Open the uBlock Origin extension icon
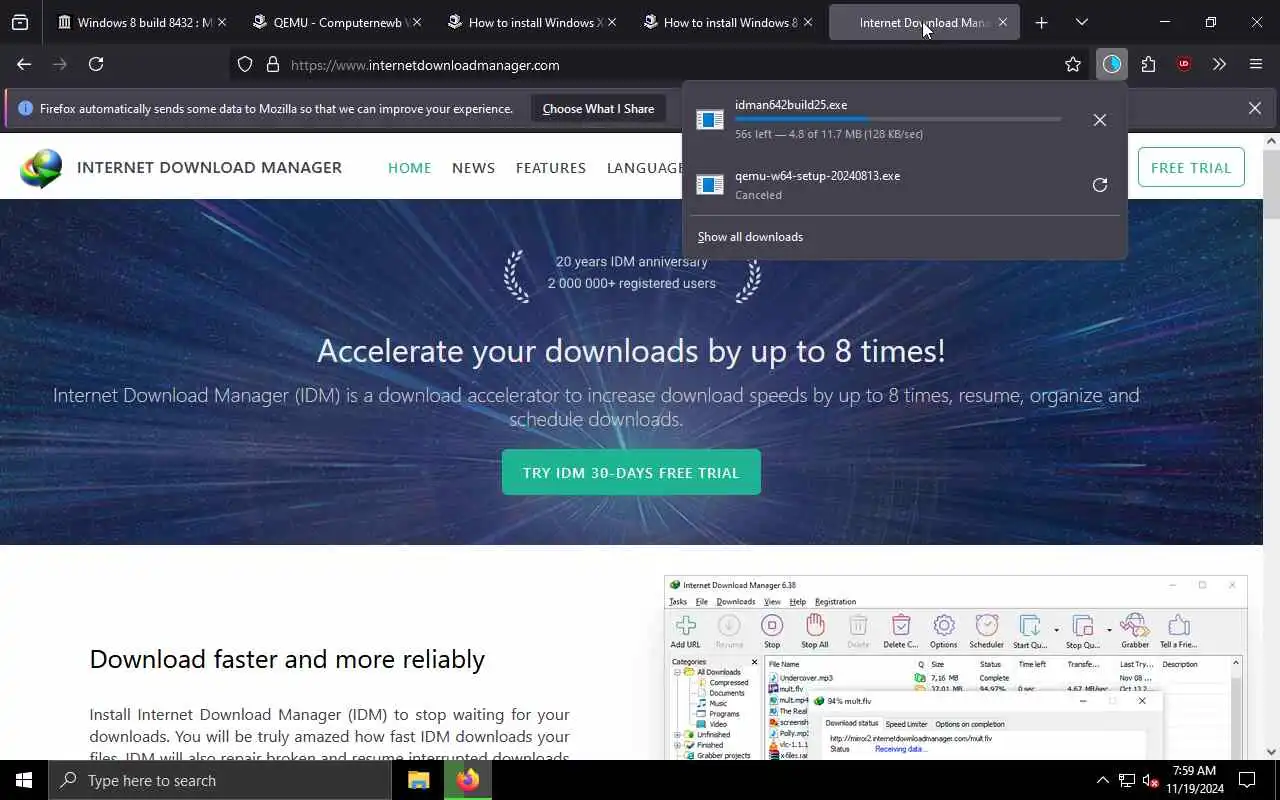 coord(1184,64)
